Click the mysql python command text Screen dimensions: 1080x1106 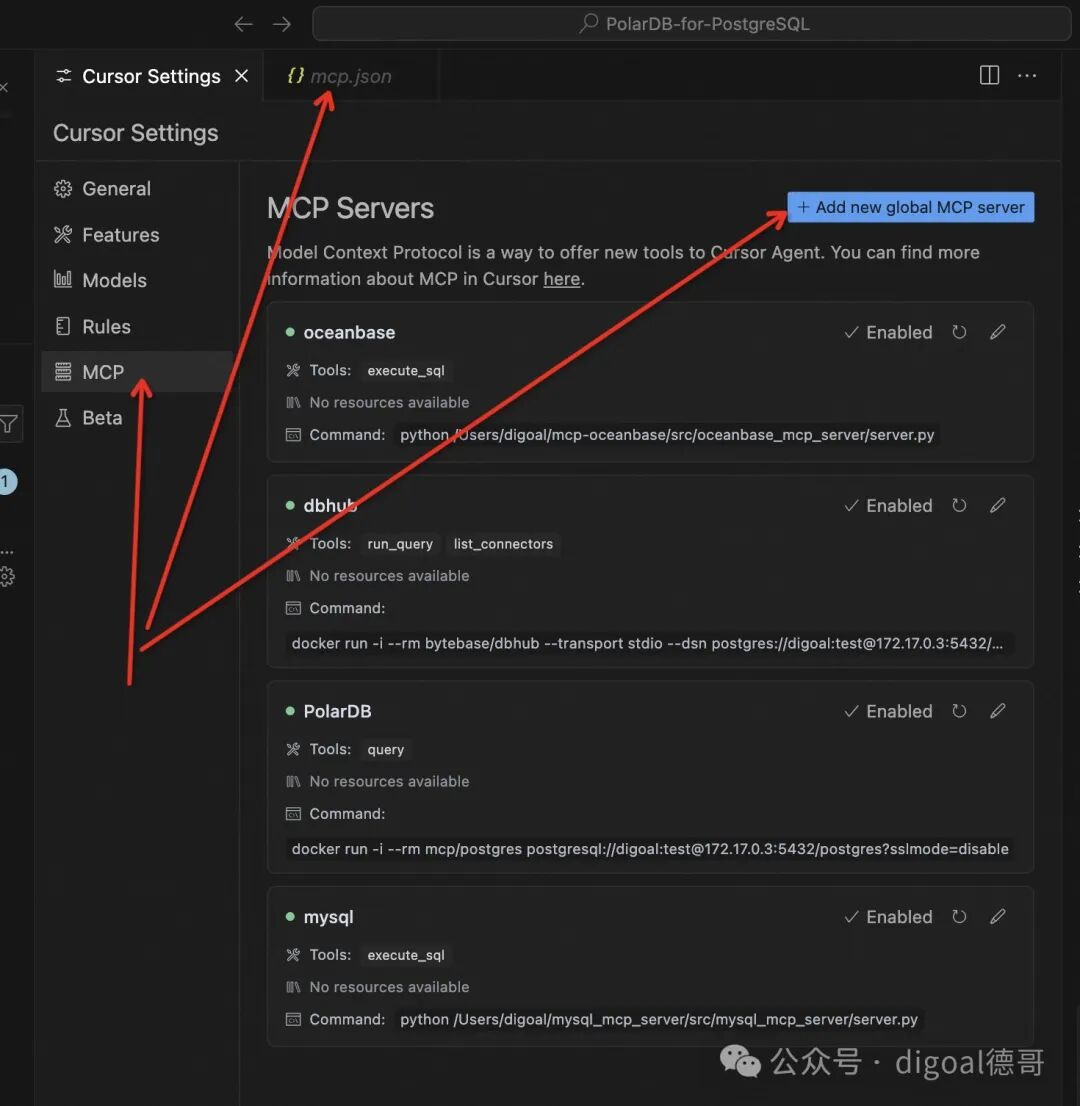[x=659, y=1019]
